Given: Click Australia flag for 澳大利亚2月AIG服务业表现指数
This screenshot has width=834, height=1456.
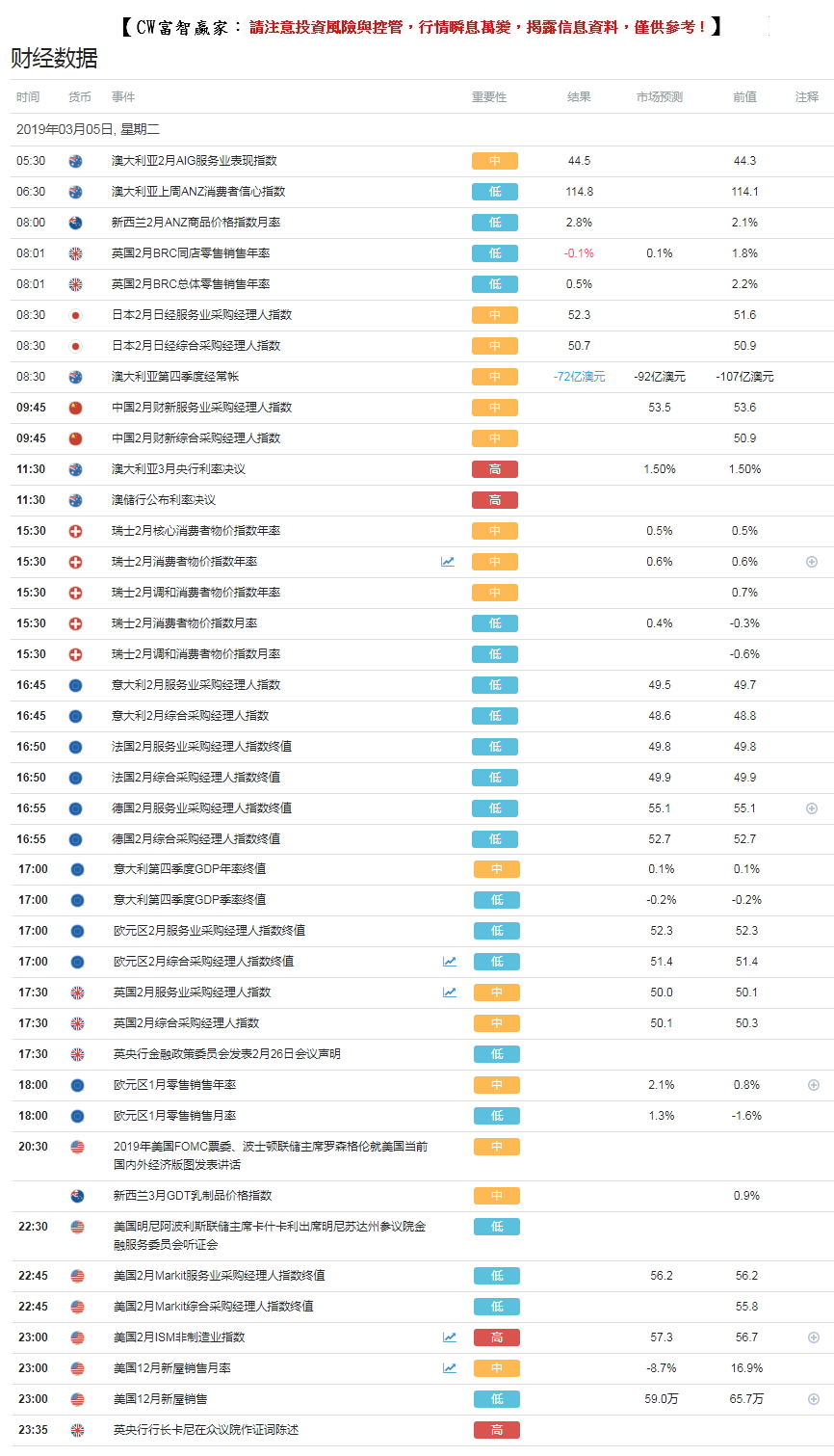Looking at the screenshot, I should point(75,161).
